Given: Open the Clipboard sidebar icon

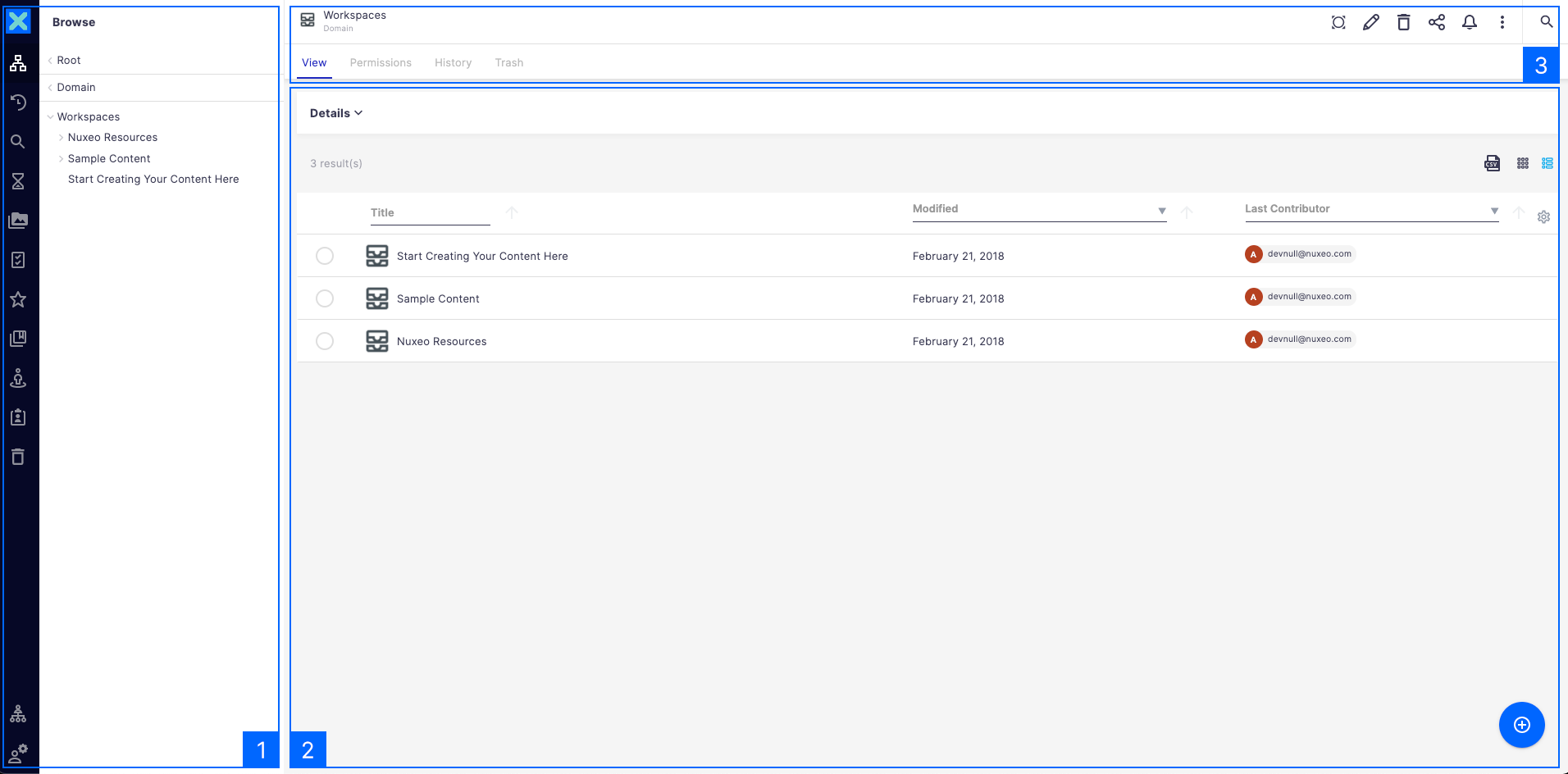Looking at the screenshot, I should (x=18, y=417).
